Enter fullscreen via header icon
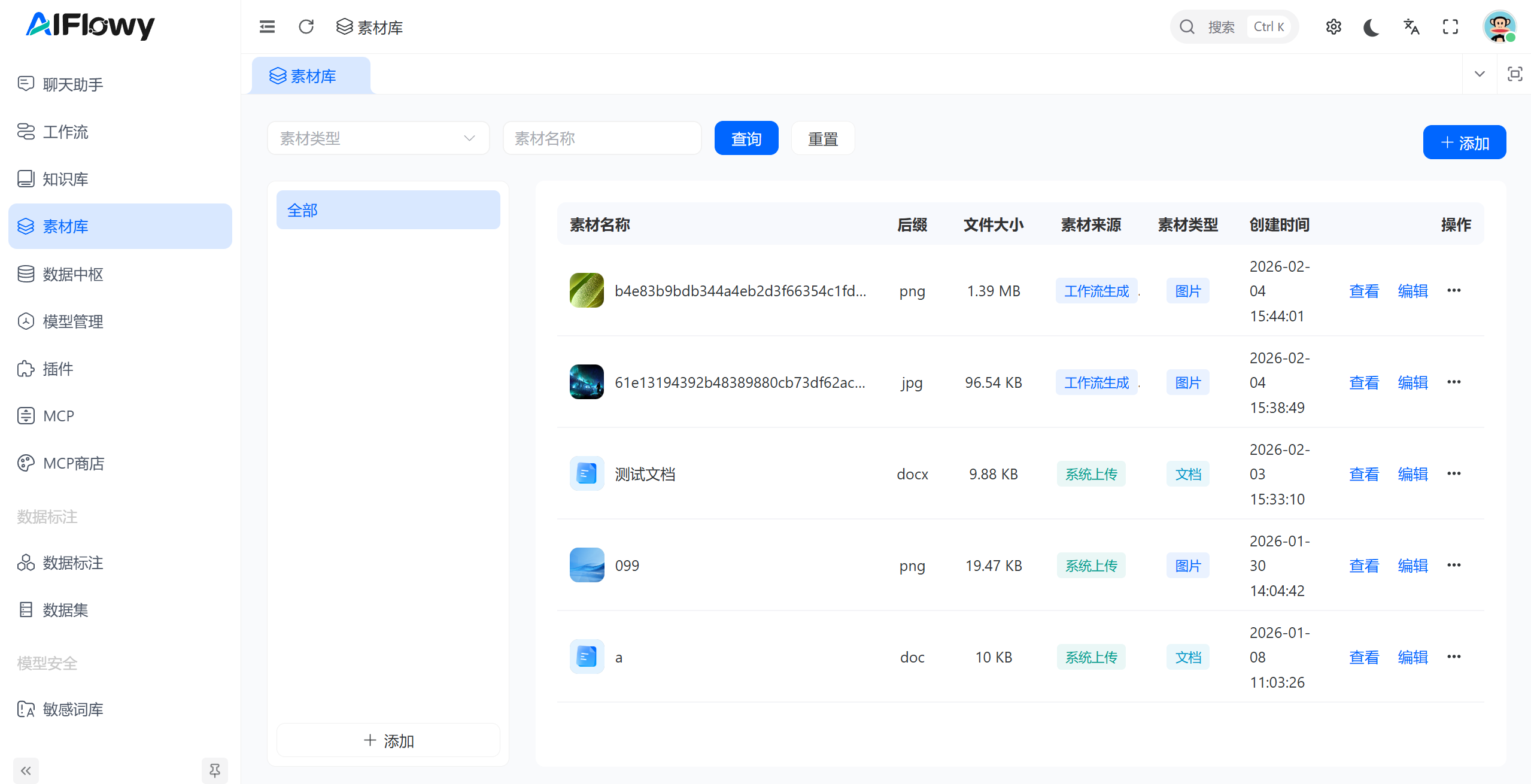This screenshot has height=784, width=1531. 1450,27
